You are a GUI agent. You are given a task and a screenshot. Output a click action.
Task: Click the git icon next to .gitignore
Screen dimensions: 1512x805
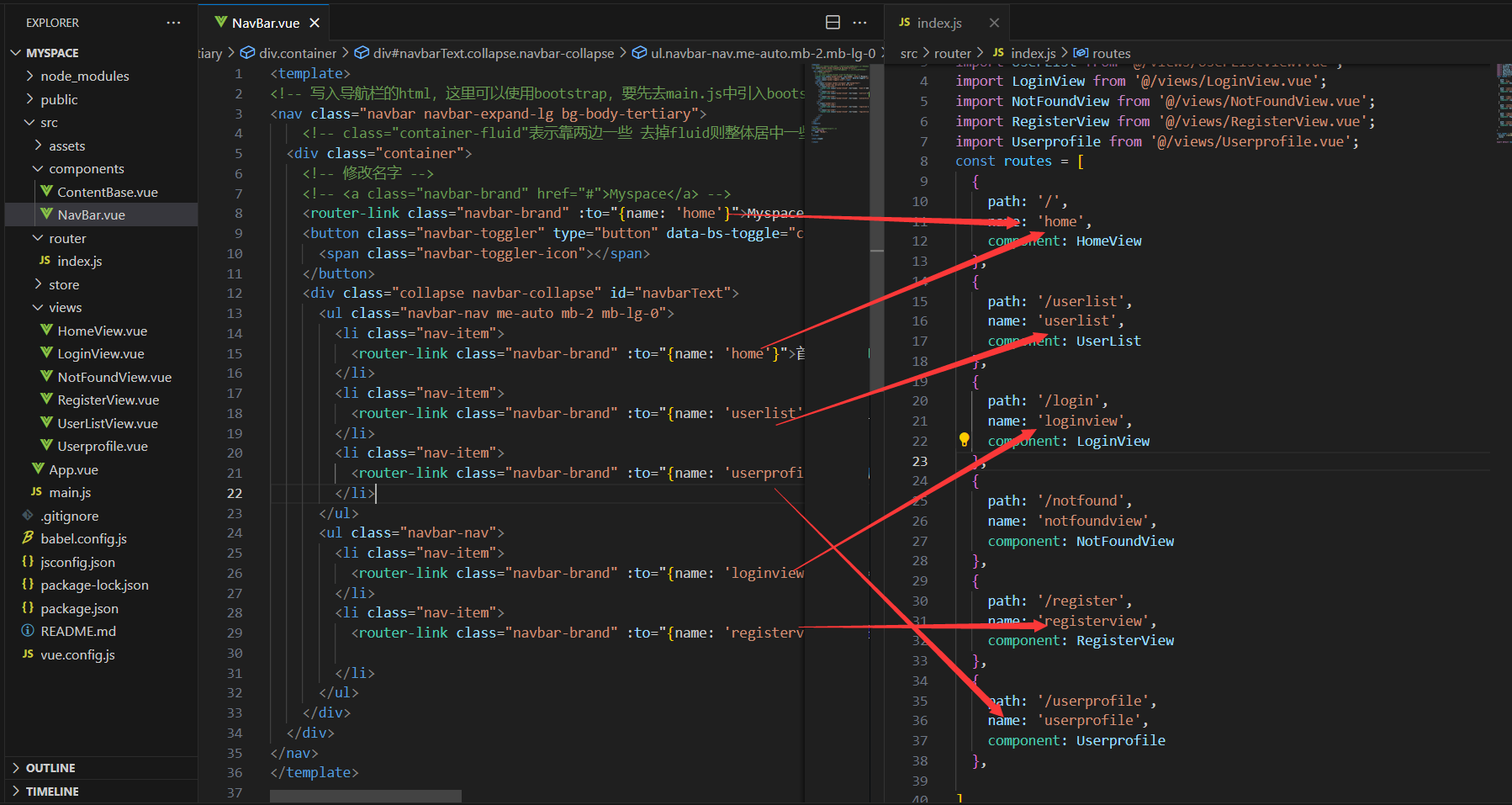pyautogui.click(x=28, y=516)
